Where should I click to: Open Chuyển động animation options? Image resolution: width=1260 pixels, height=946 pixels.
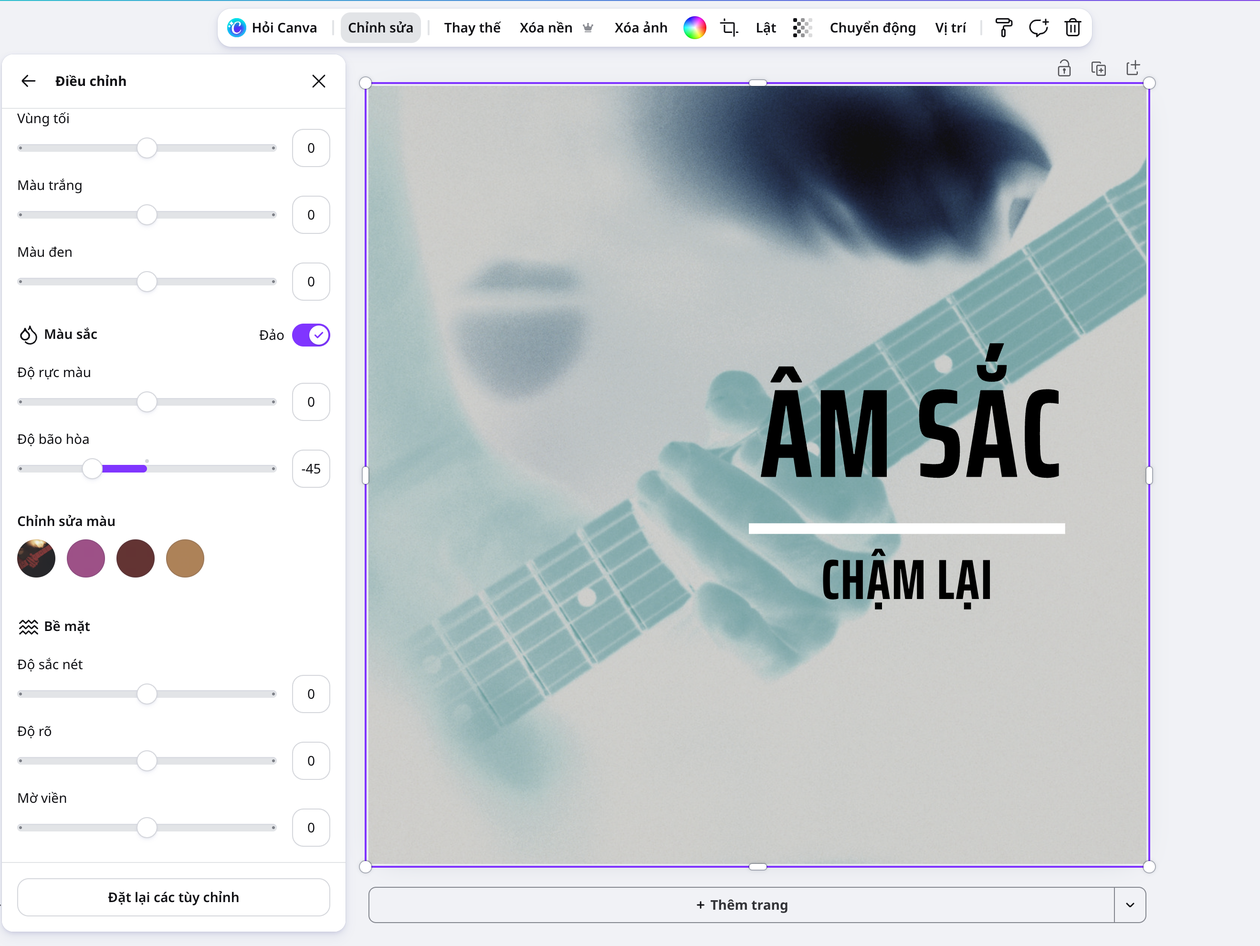tap(872, 28)
